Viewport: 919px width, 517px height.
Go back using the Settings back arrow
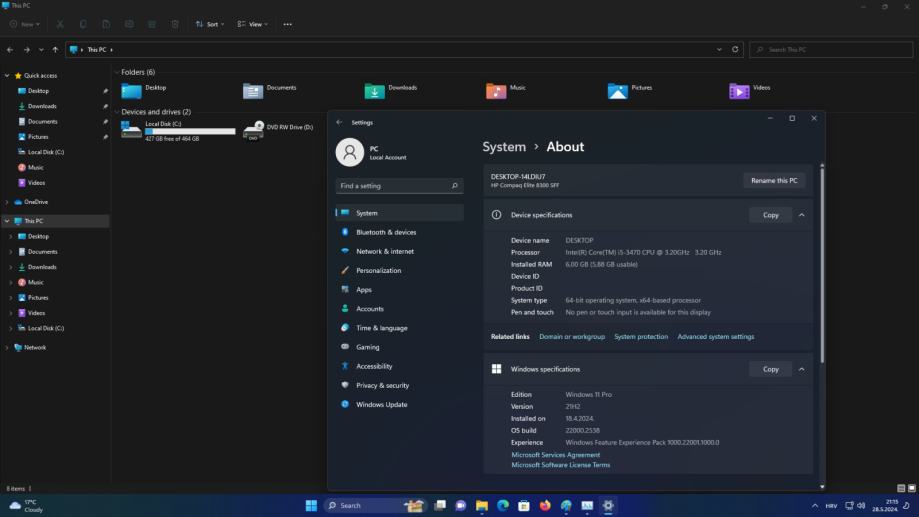(339, 122)
